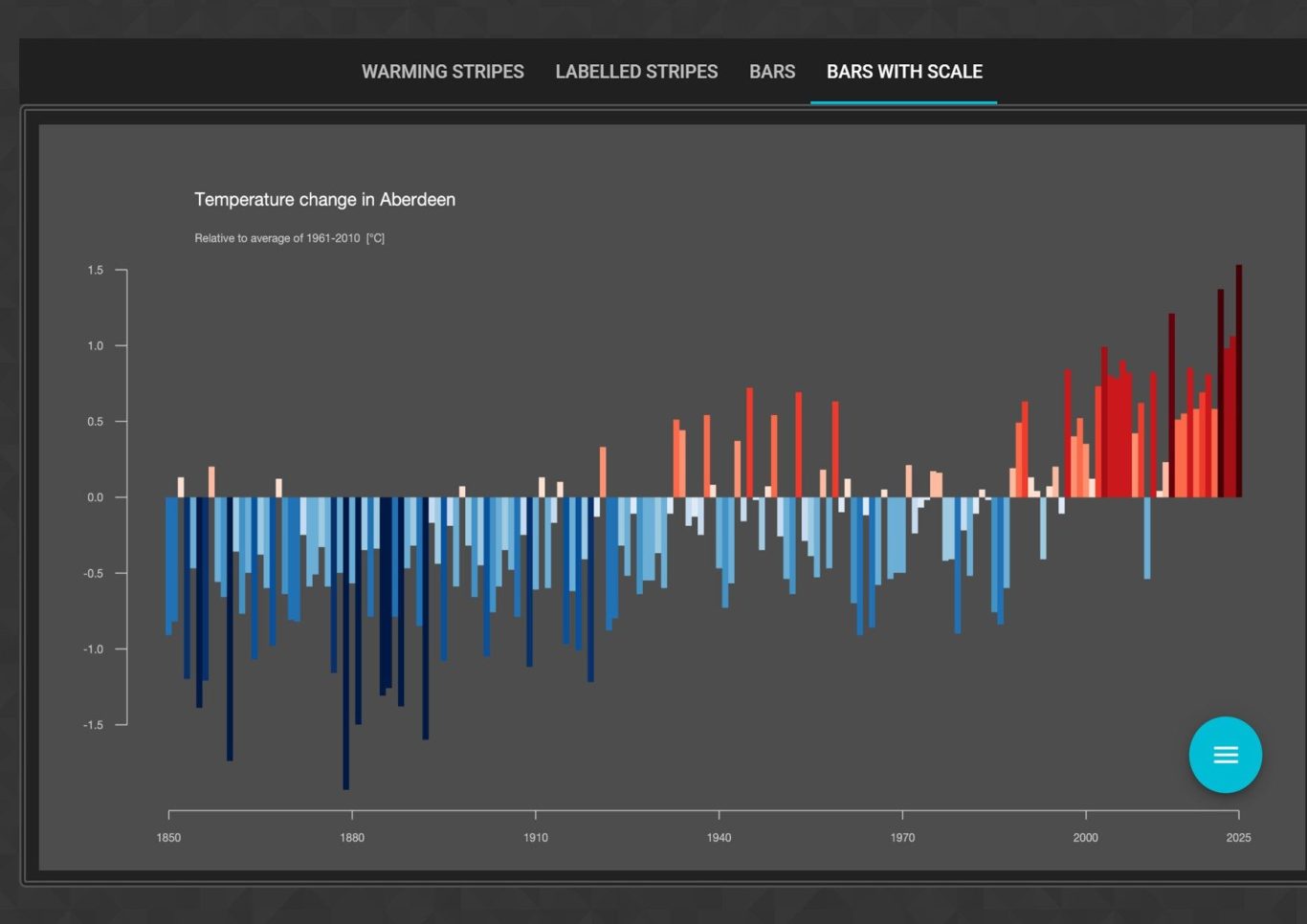Click the 1880 tick label on the x-axis
The image size is (1307, 924).
352,838
